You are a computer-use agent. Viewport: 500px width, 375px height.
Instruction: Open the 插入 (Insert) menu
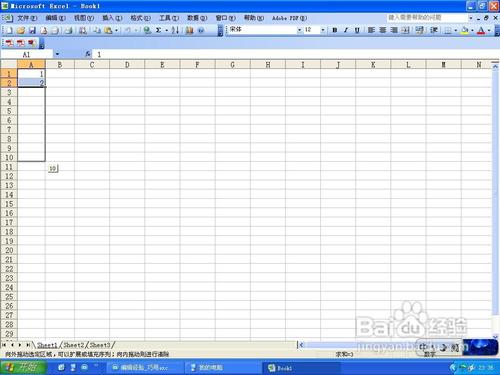pyautogui.click(x=112, y=18)
